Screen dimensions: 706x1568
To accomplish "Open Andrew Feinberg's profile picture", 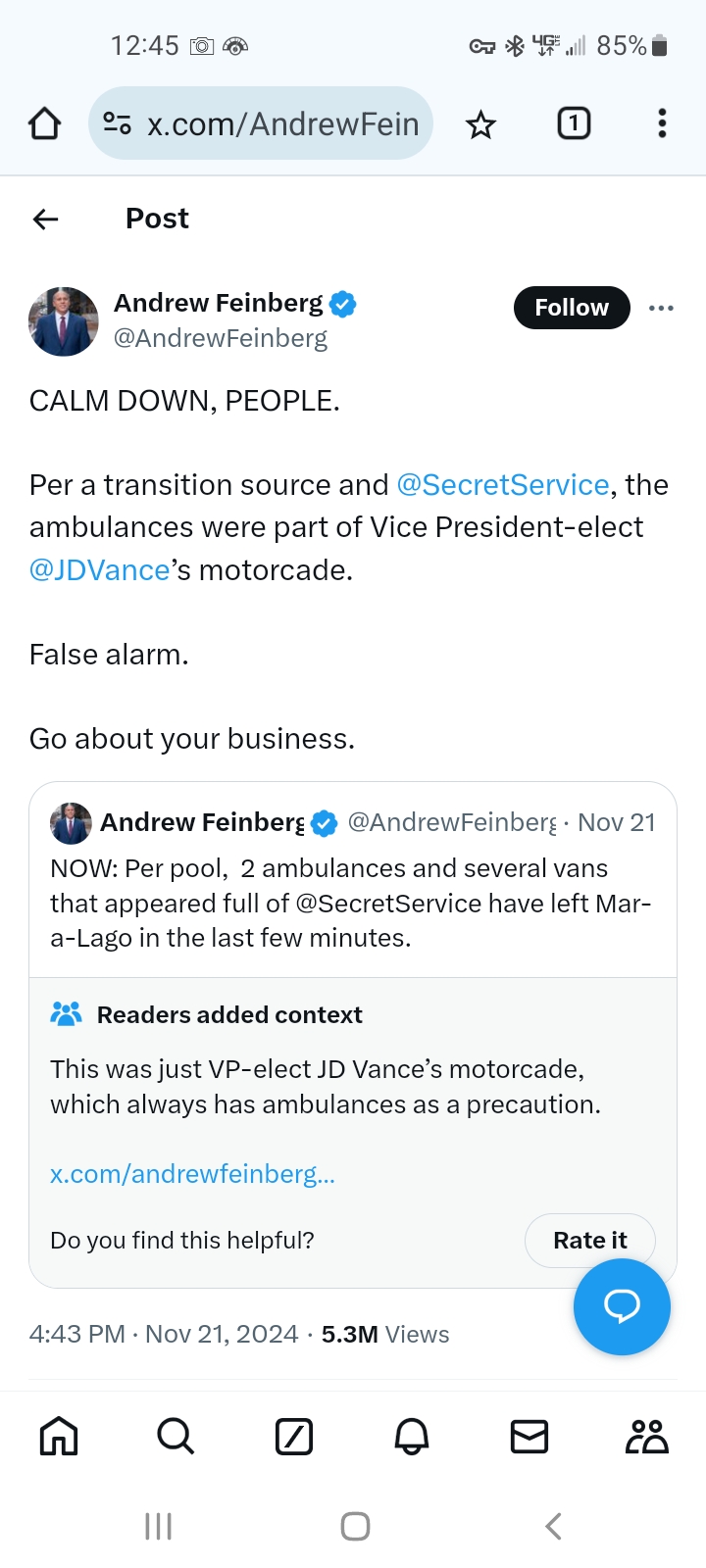I will 64,320.
